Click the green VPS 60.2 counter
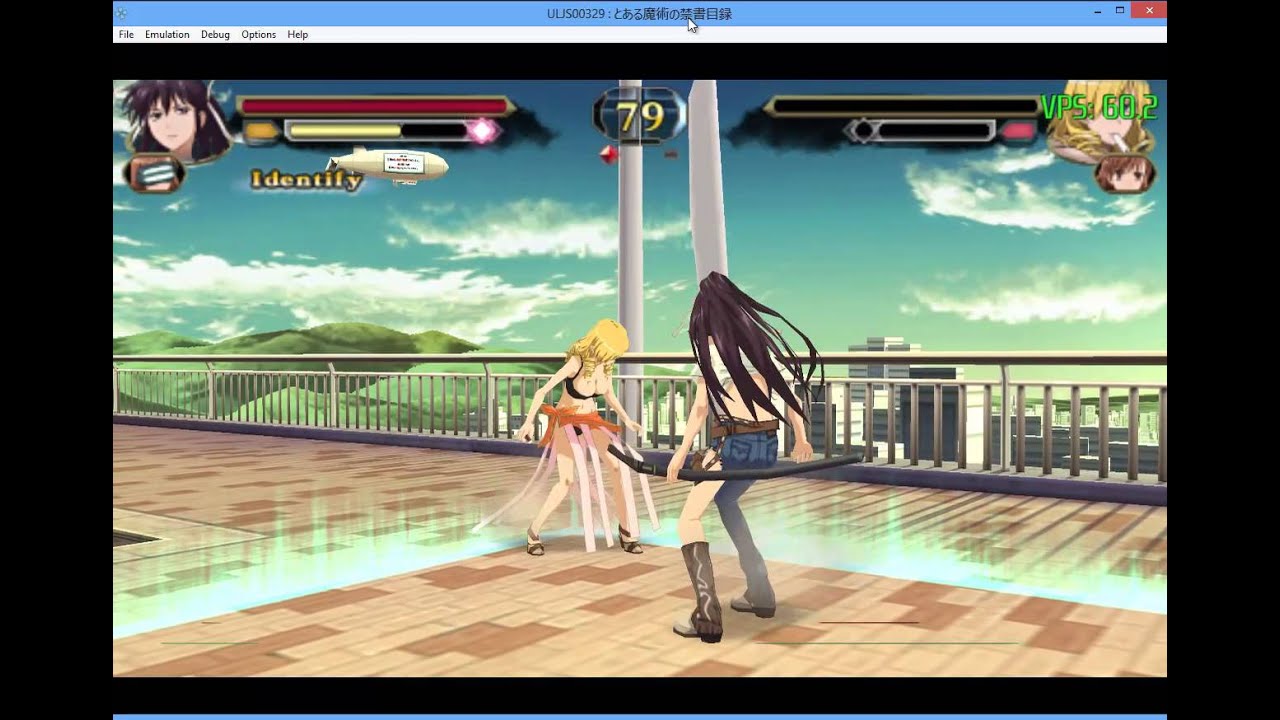 click(1099, 108)
